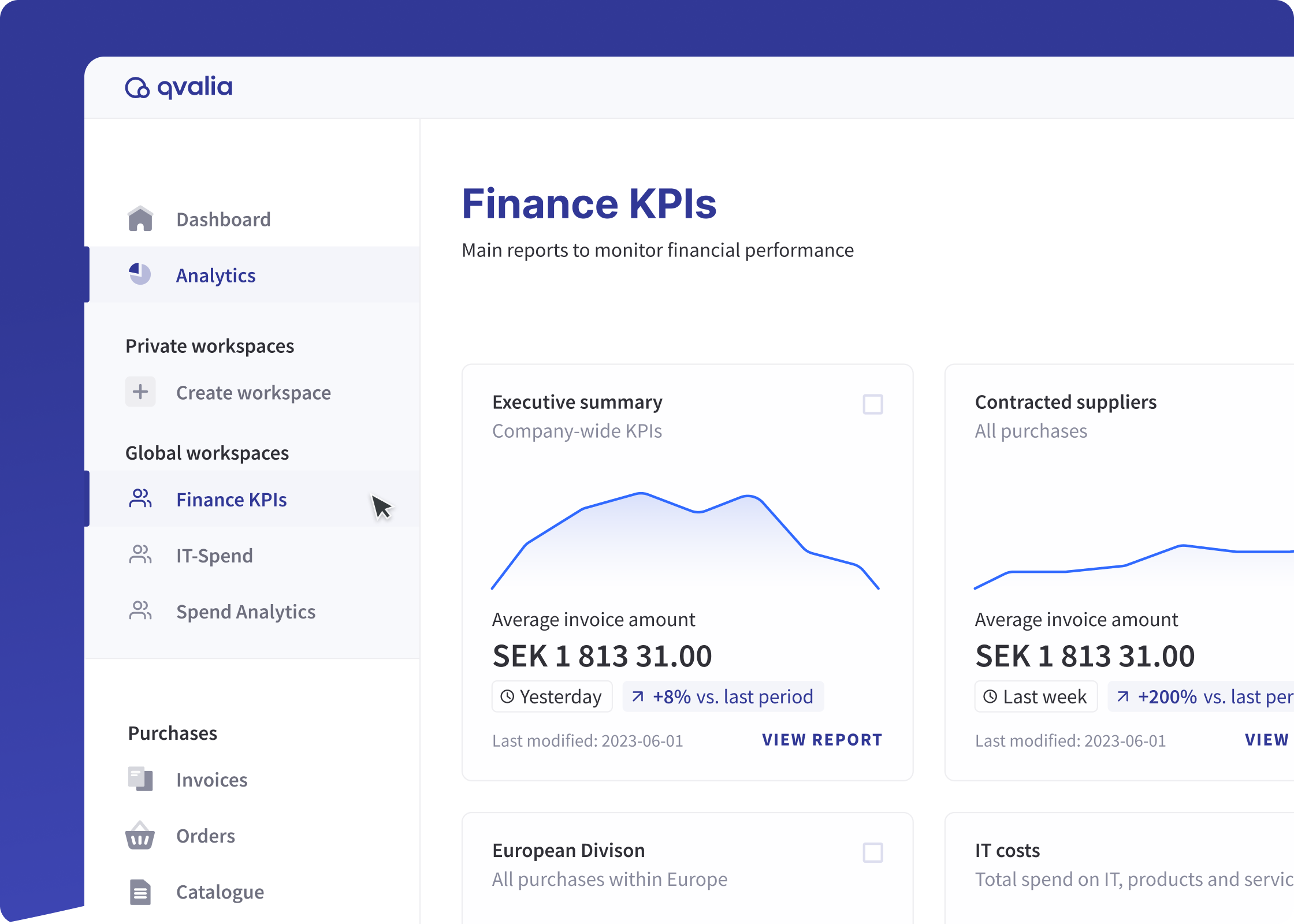Click the IT-Spend workspace icon

coord(140,554)
